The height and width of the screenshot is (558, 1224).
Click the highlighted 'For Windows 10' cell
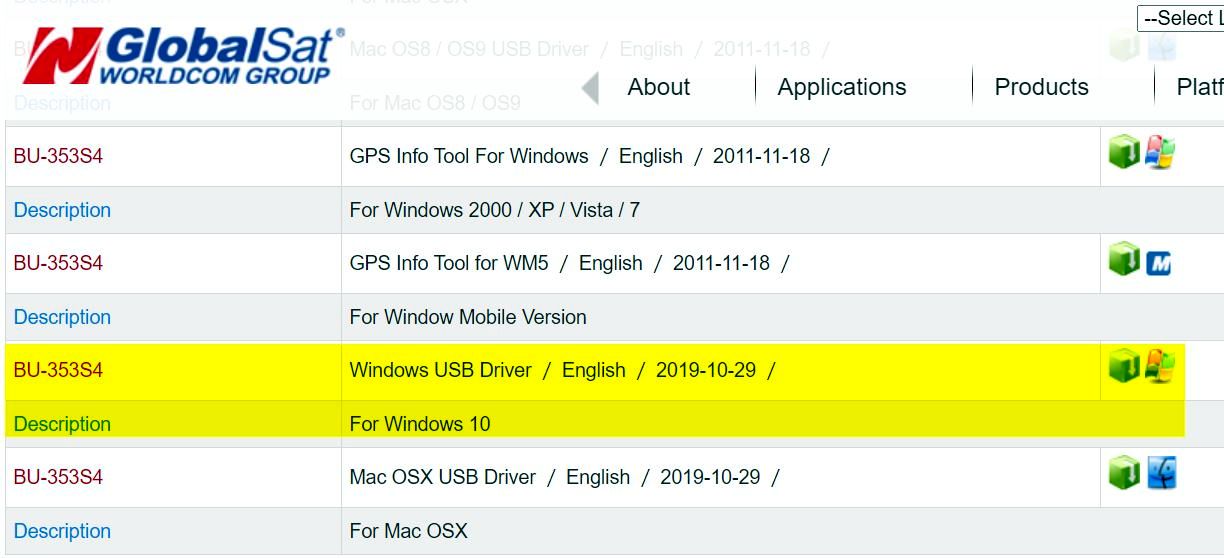pyautogui.click(x=782, y=424)
